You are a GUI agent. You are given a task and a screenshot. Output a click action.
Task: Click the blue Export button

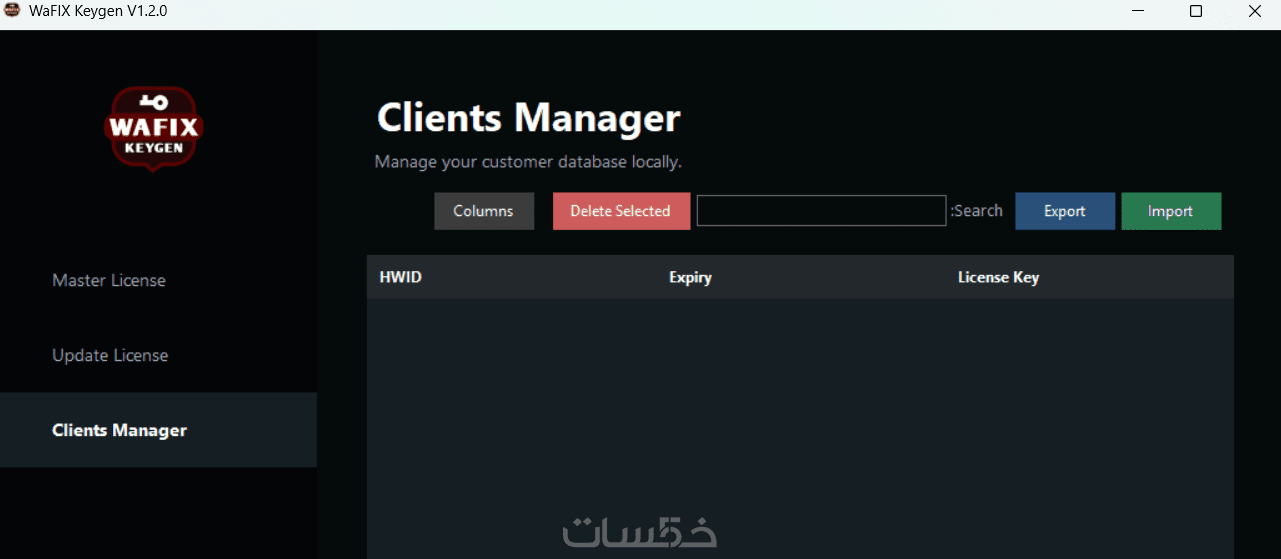[1065, 211]
